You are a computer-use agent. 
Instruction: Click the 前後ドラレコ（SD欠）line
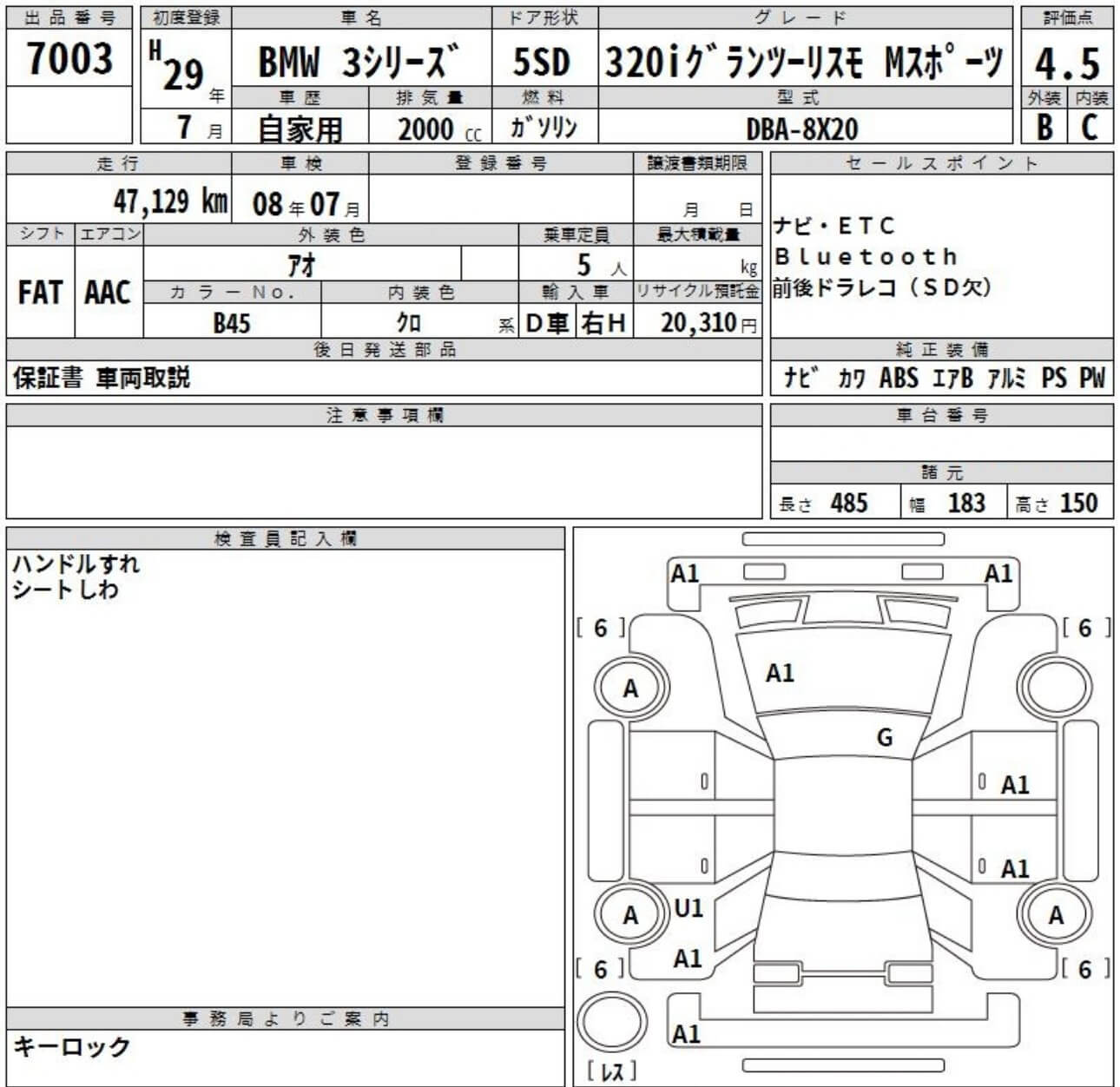[x=881, y=287]
